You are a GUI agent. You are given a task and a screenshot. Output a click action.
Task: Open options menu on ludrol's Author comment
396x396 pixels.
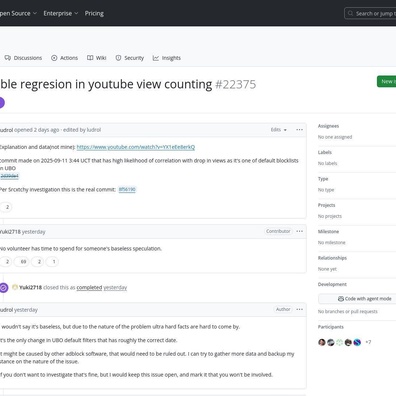point(299,309)
